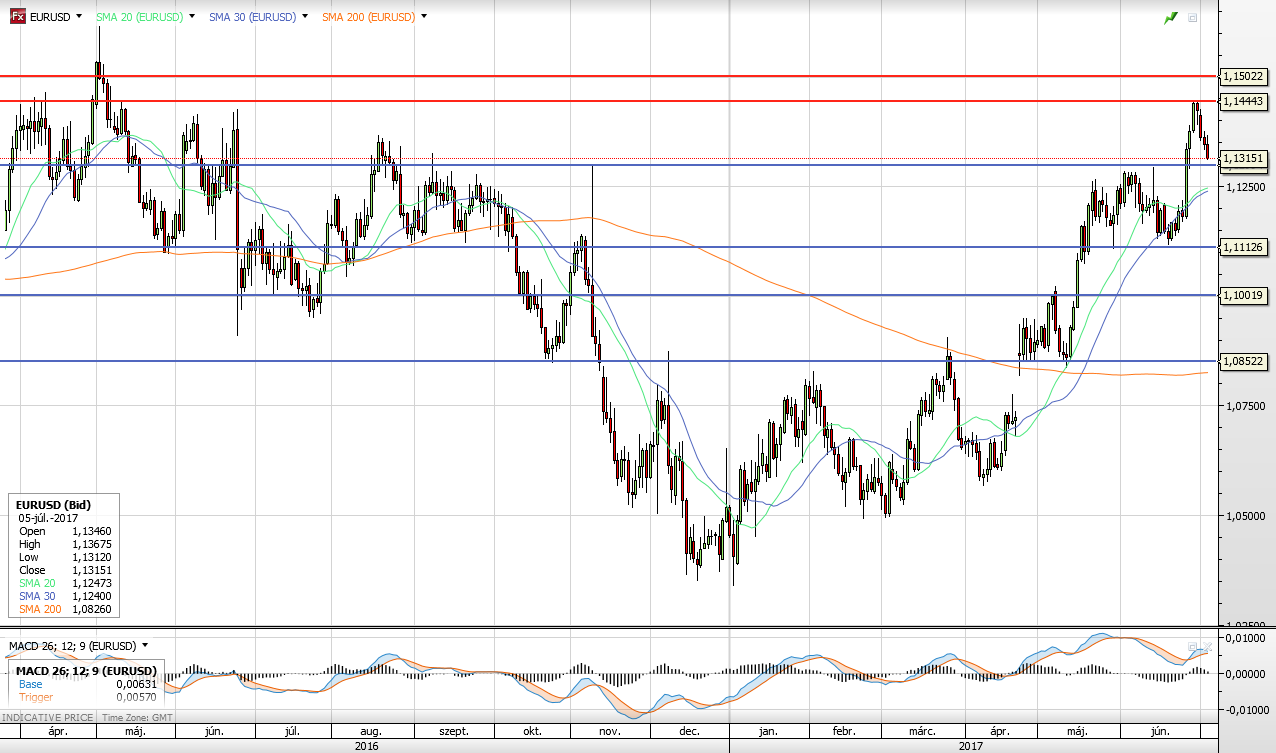Click the Open value 1,13460
The height and width of the screenshot is (753, 1276).
[91, 531]
